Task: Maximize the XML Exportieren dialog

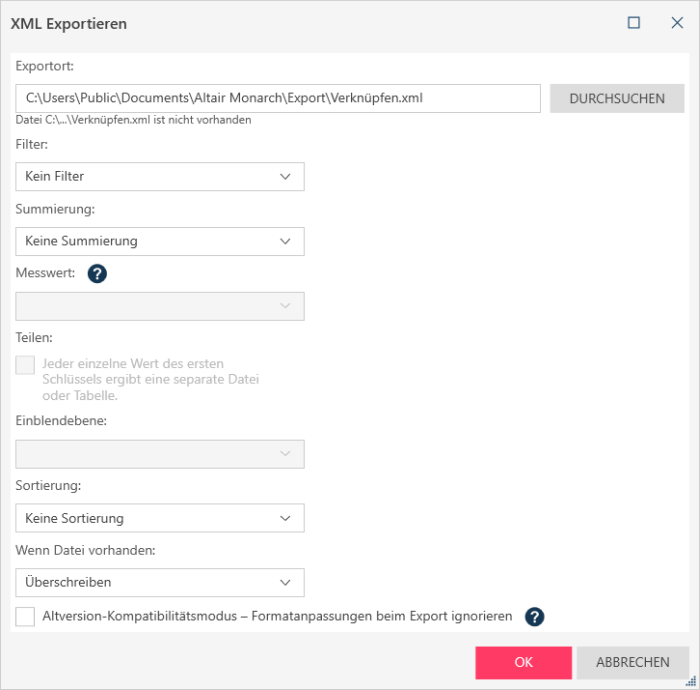Action: [x=634, y=23]
